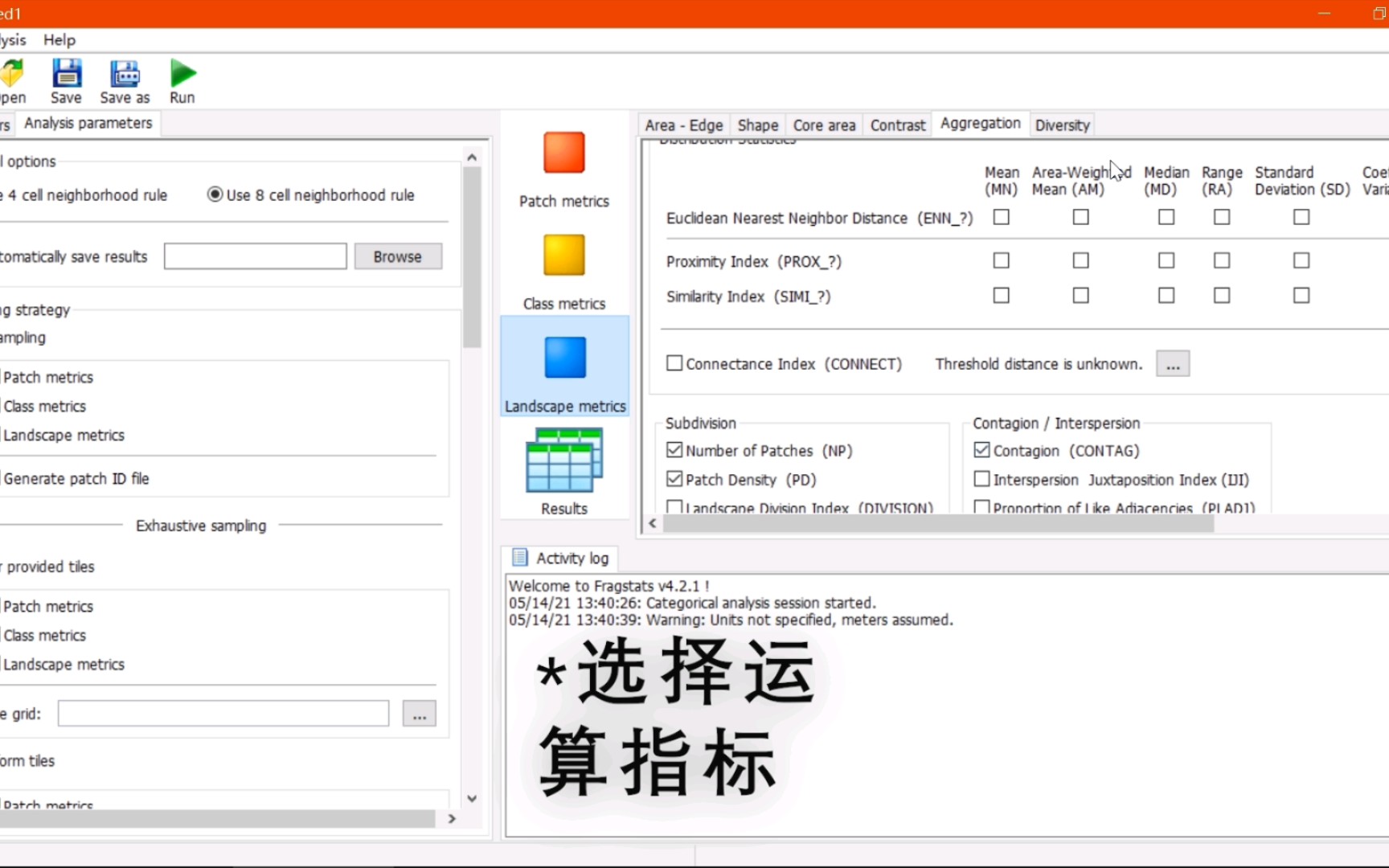Screen dimensions: 1389x868
Task: Switch to the Core area tab
Action: (824, 125)
